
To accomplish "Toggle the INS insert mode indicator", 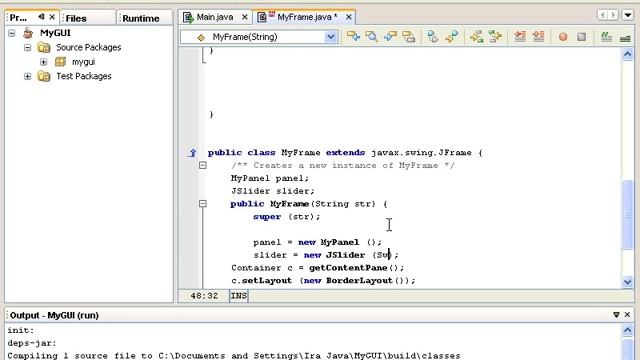I will tap(239, 296).
